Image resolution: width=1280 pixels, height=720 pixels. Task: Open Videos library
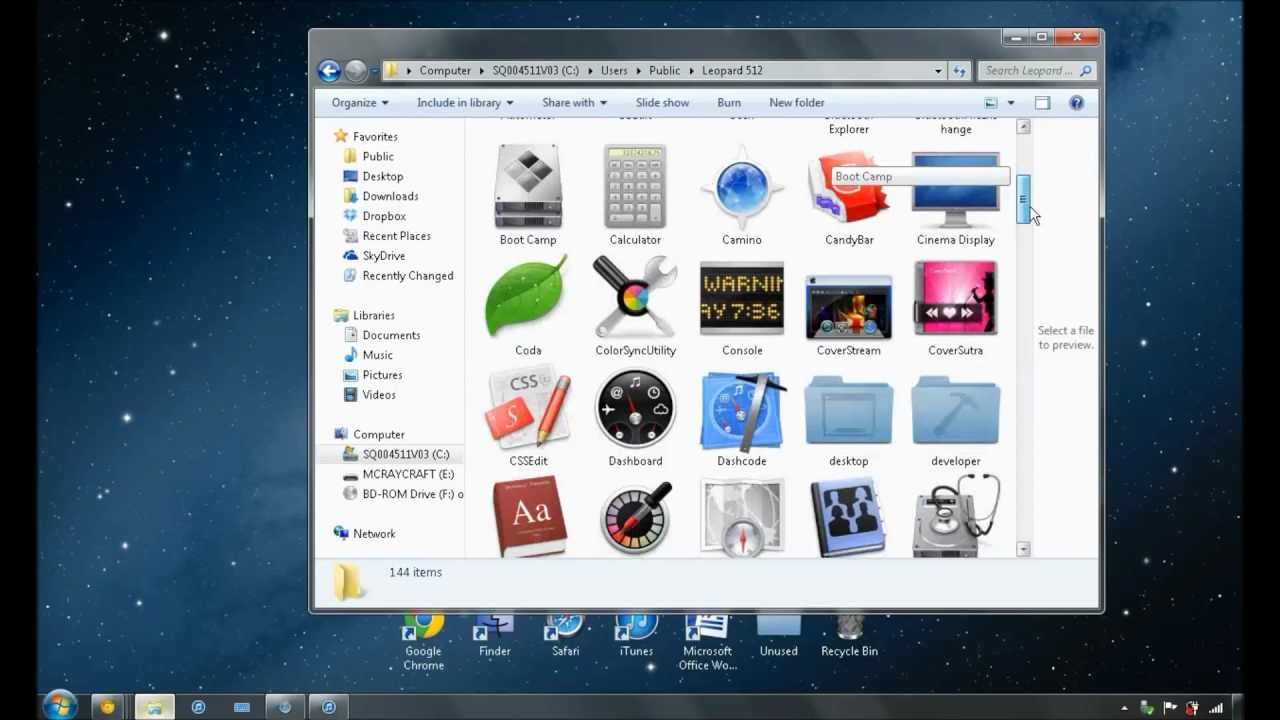pyautogui.click(x=379, y=395)
